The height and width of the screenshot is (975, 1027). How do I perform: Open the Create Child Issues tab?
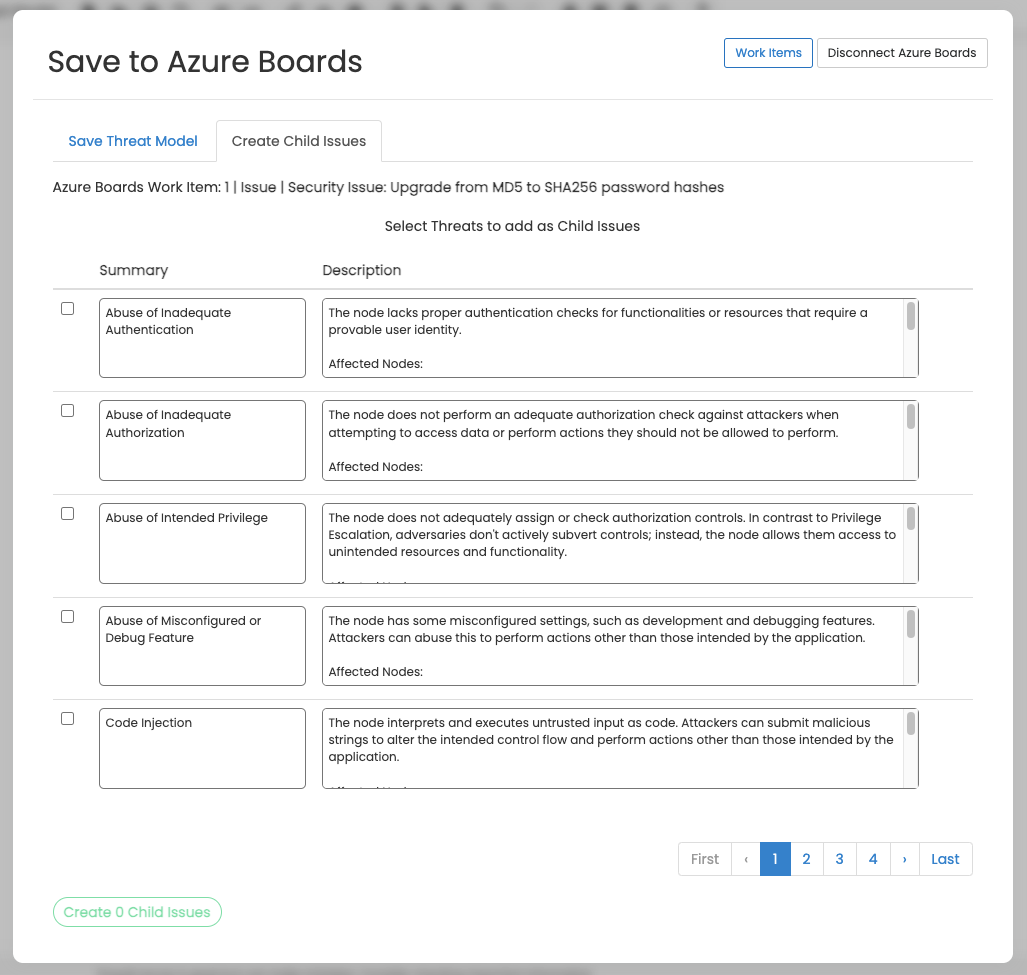(x=298, y=141)
